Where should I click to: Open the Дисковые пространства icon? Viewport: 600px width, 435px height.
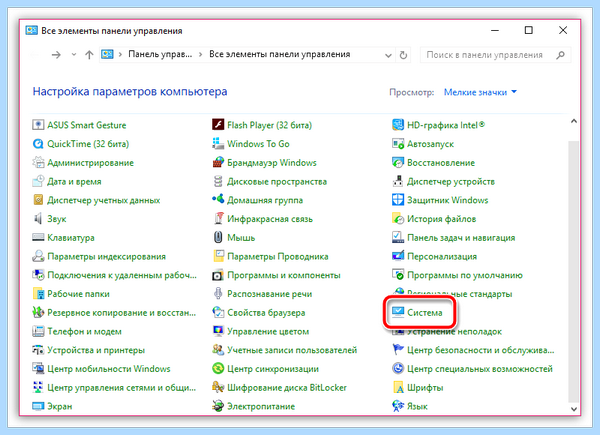coord(218,181)
